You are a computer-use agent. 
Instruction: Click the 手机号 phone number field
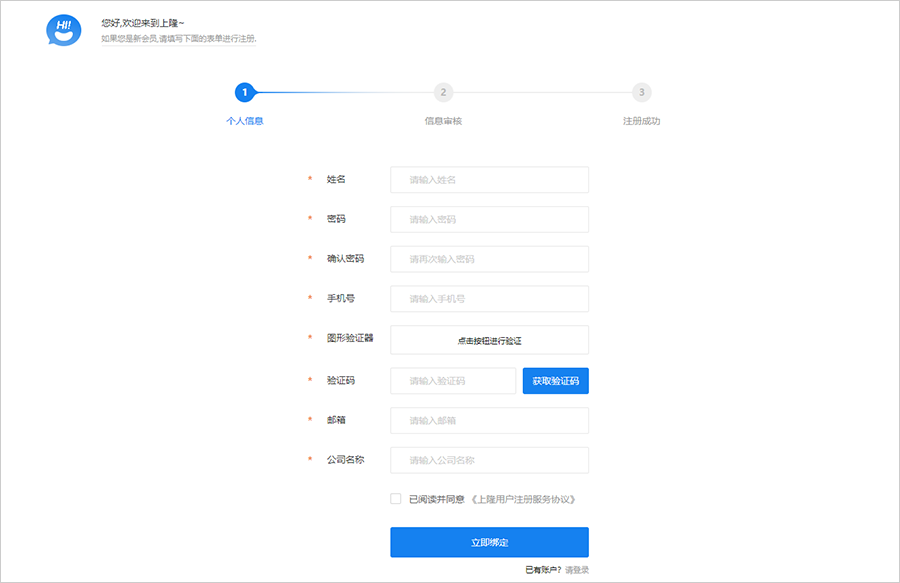tap(489, 299)
